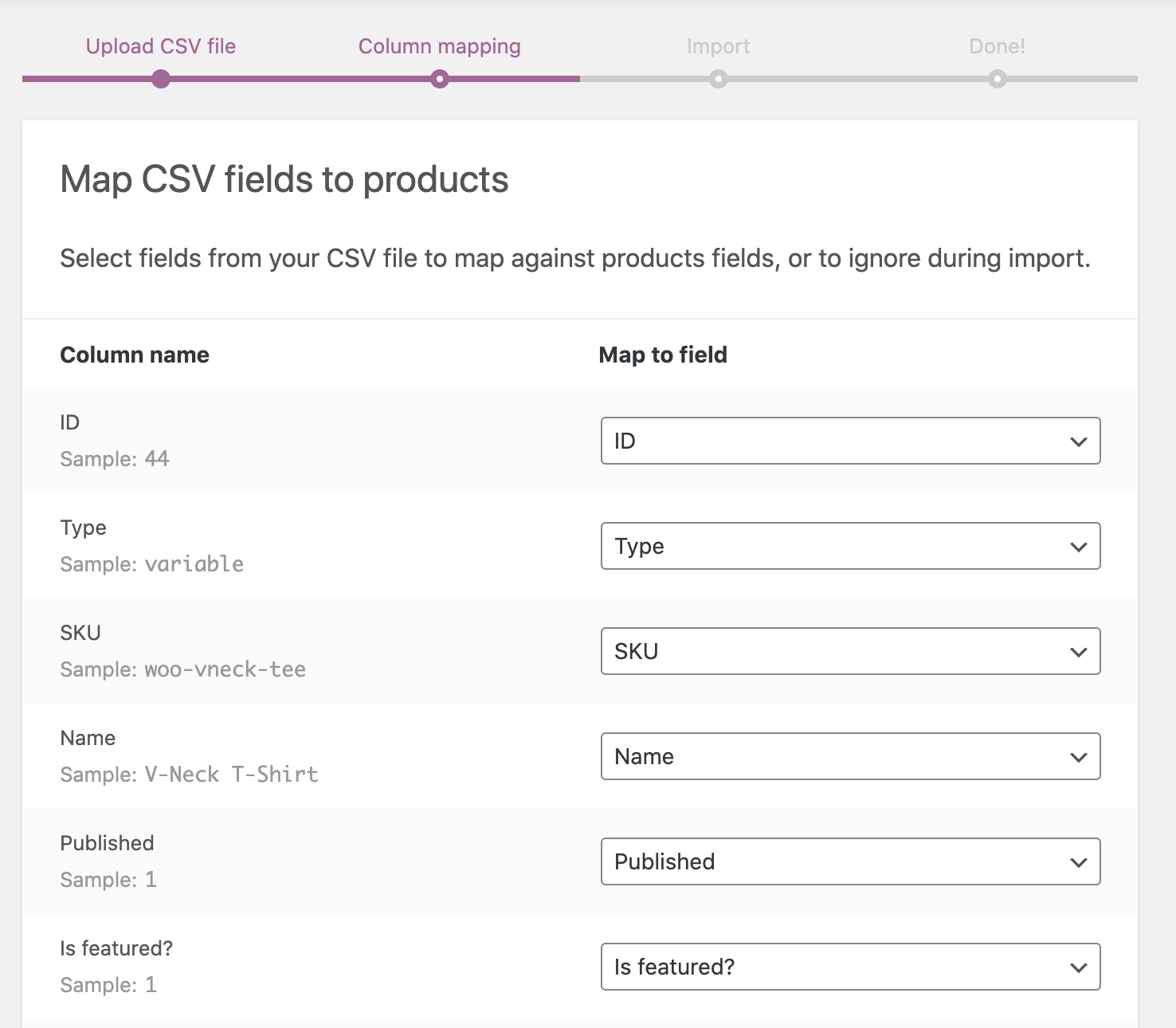Click the chevron on the ID dropdown
This screenshot has height=1028, width=1176.
click(1079, 441)
